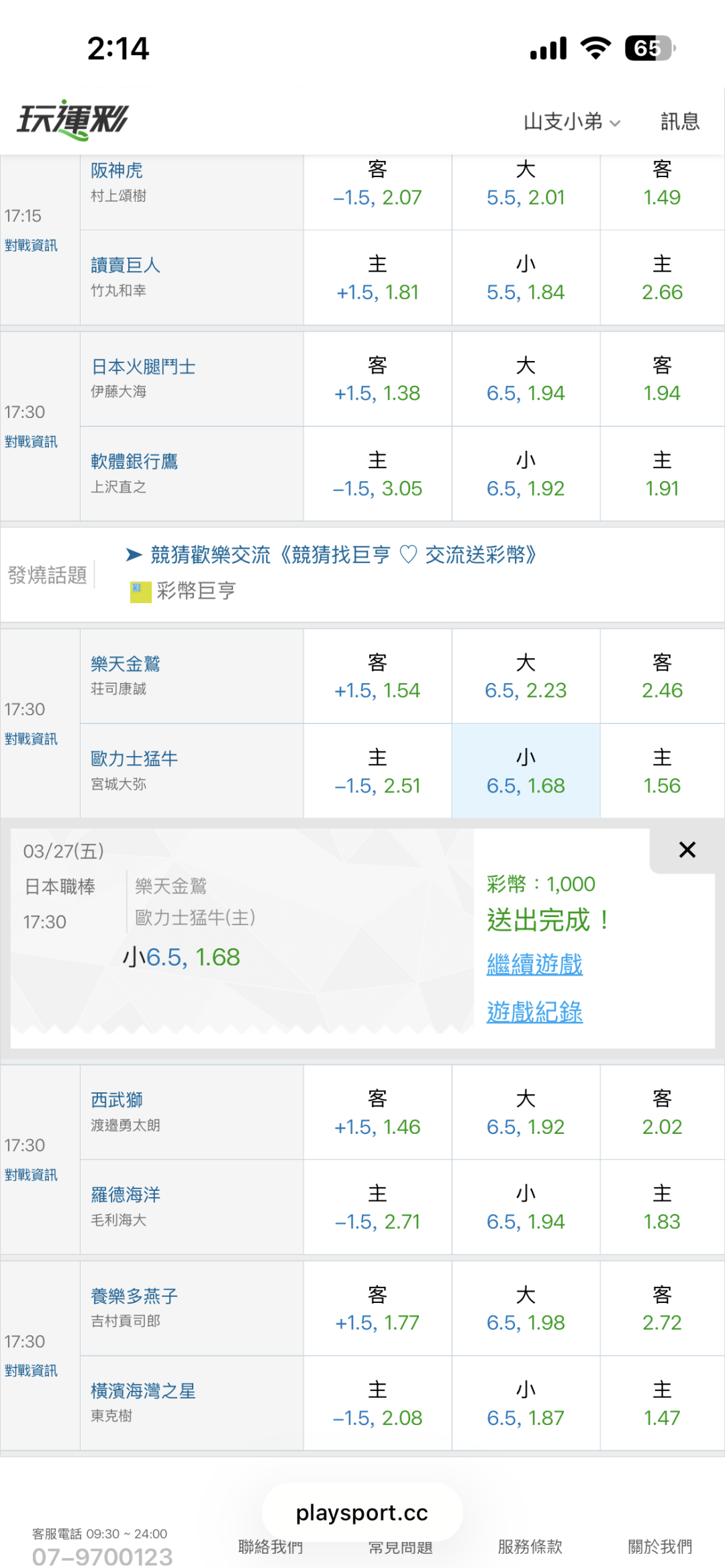Click the 繼續遊戲 link
Image resolution: width=725 pixels, height=1568 pixels.
tap(534, 965)
